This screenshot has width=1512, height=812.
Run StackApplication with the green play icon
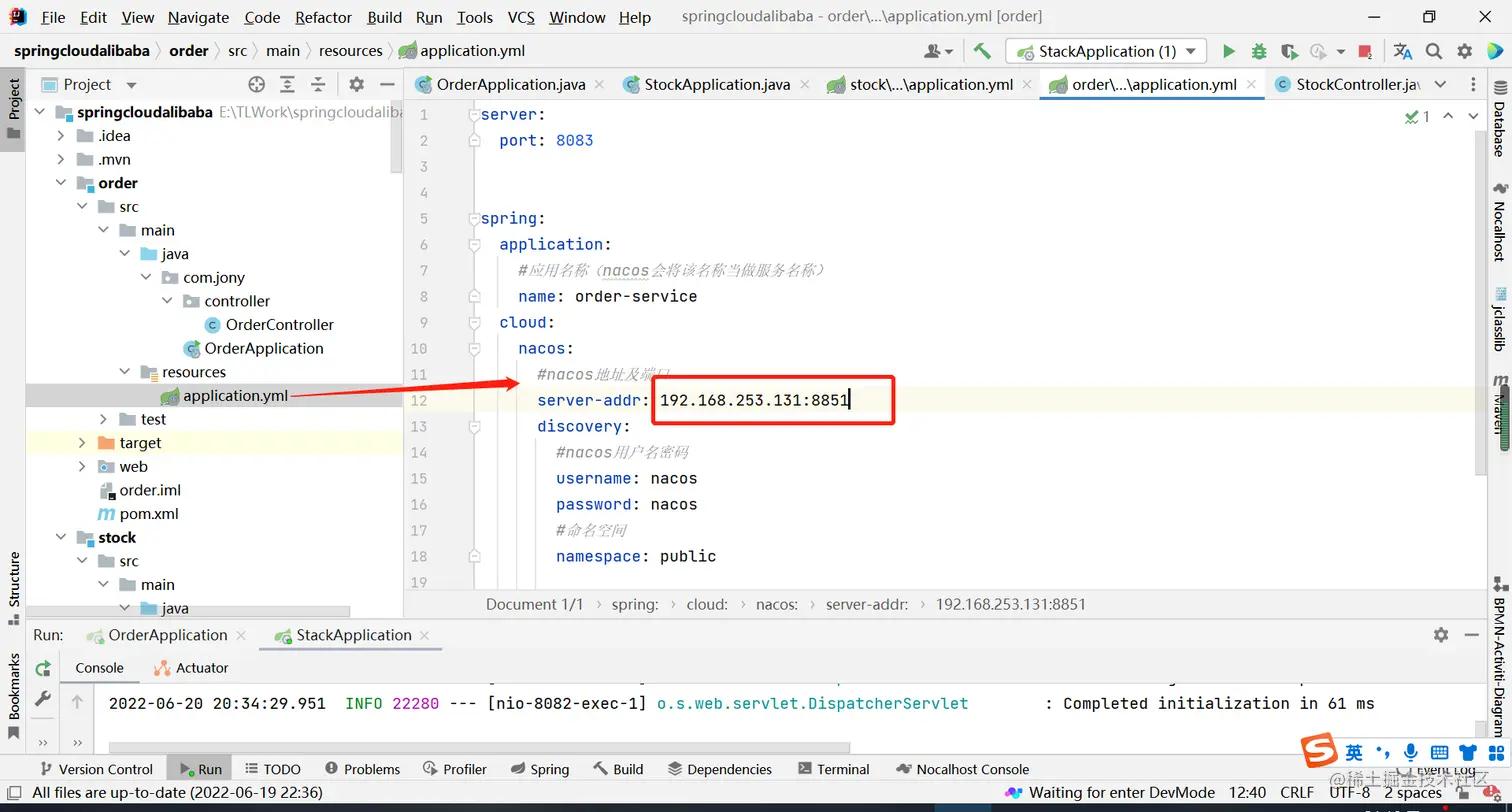[x=1229, y=51]
